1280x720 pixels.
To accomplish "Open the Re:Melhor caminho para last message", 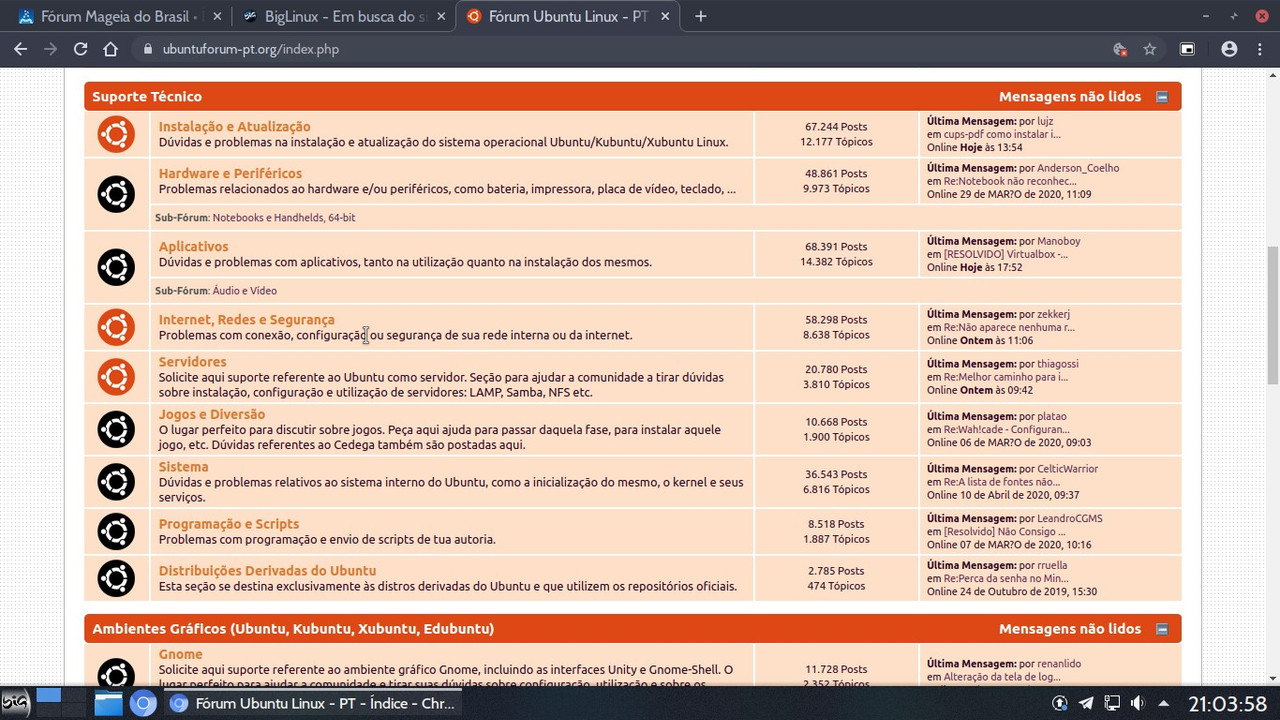I will tap(1006, 377).
